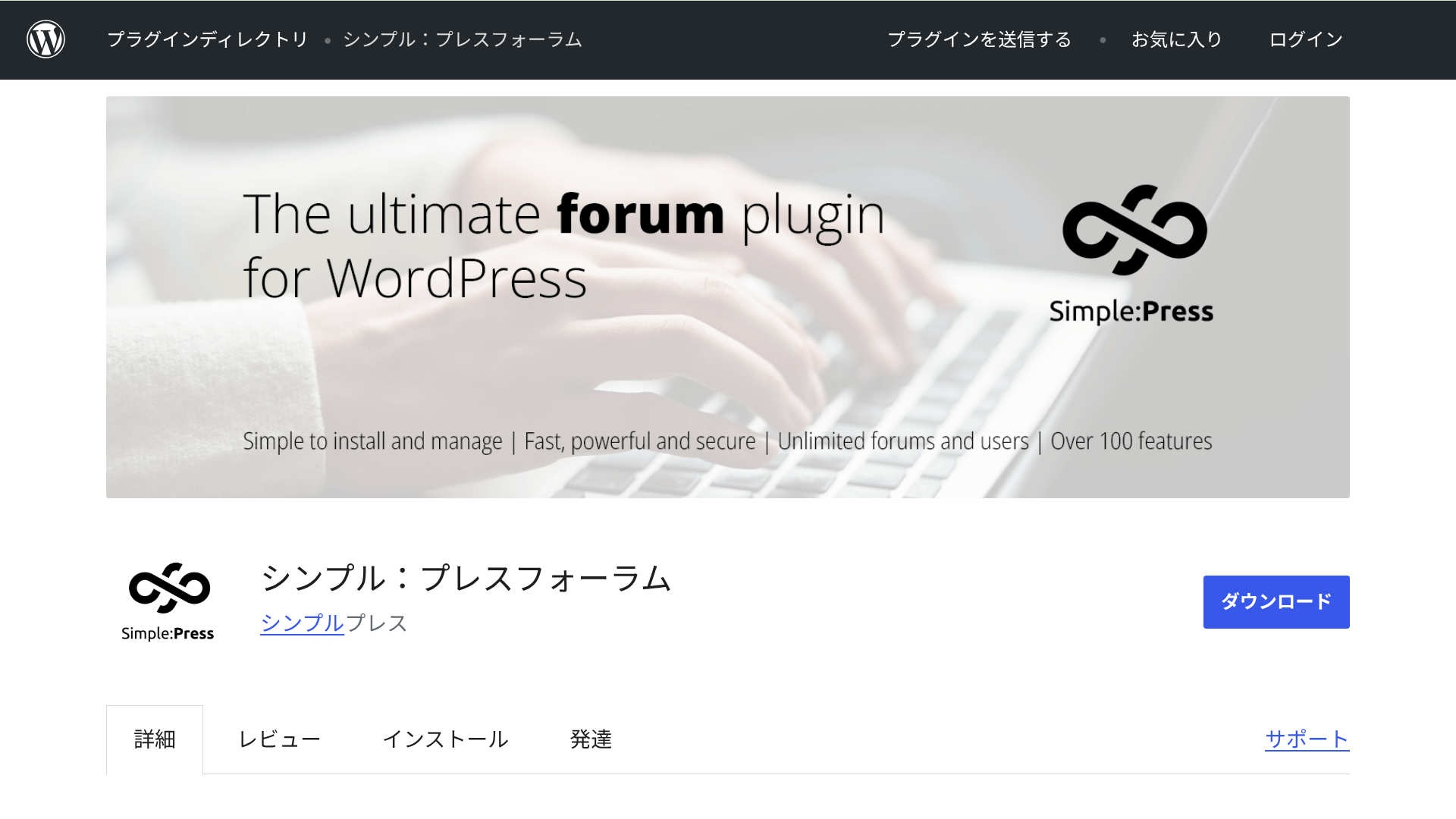The height and width of the screenshot is (819, 1456).
Task: Switch to the 詳細 tab
Action: click(154, 739)
